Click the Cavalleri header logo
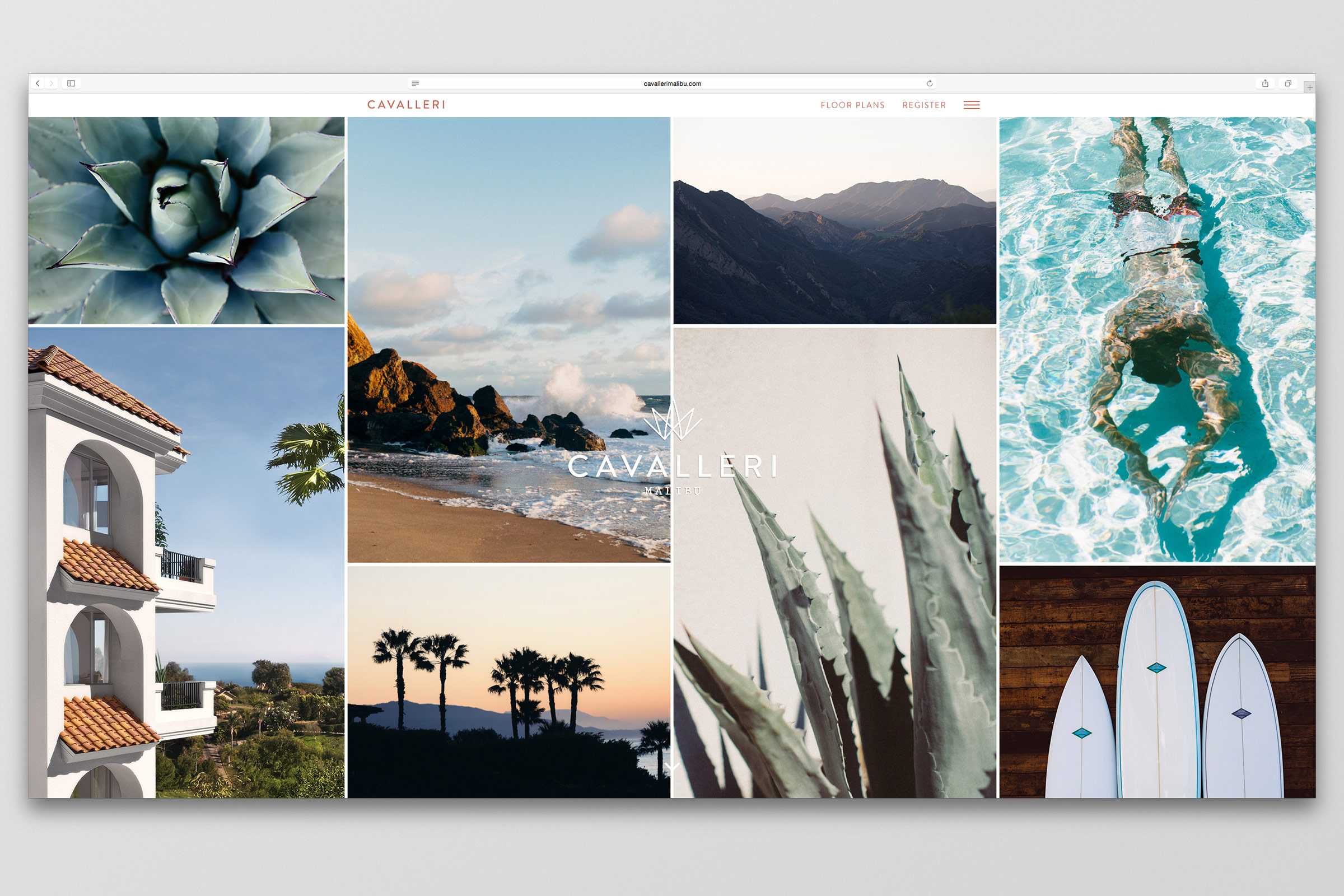This screenshot has height=896, width=1344. coord(407,105)
